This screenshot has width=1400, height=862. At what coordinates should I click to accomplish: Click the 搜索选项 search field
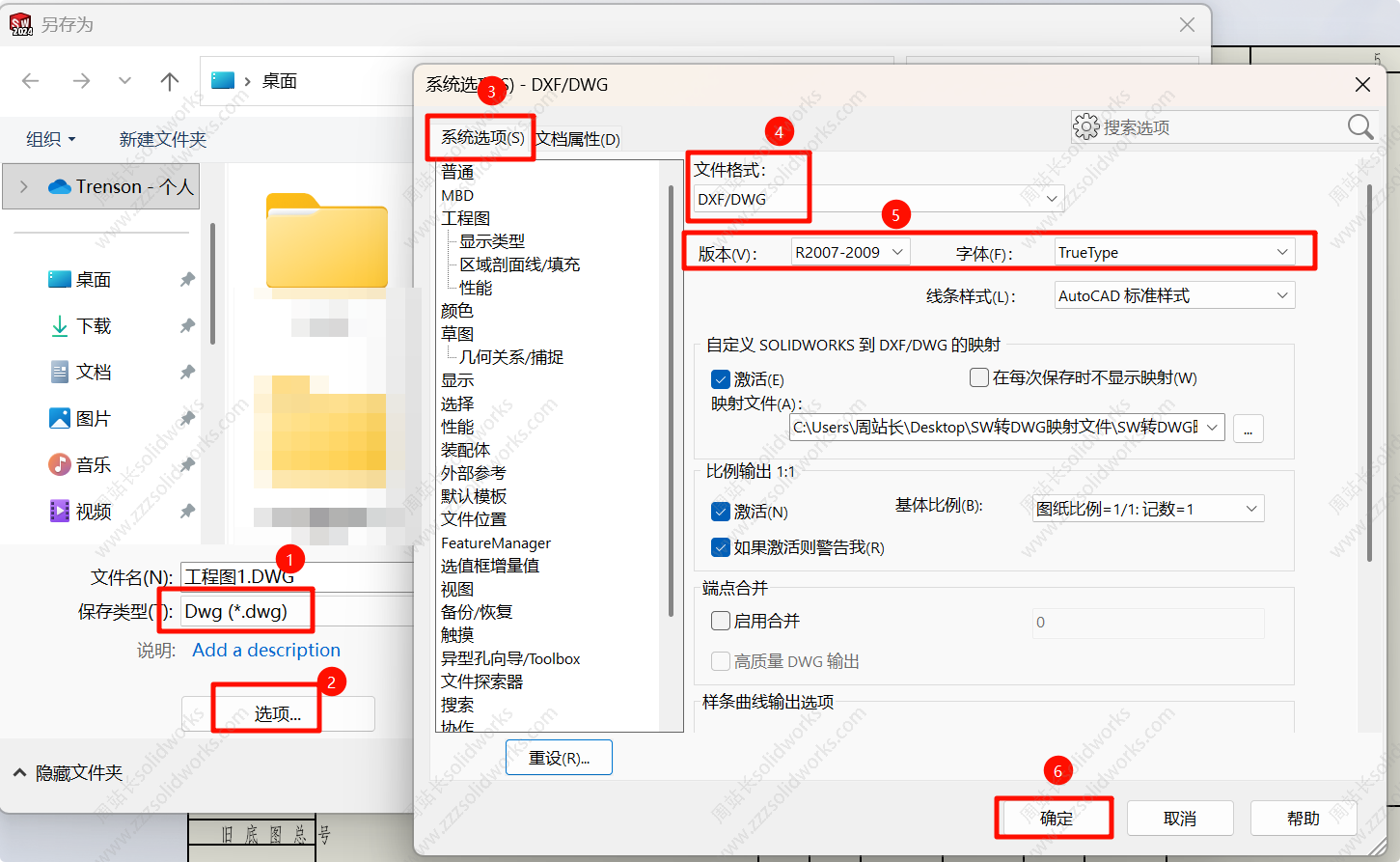pyautogui.click(x=1222, y=126)
